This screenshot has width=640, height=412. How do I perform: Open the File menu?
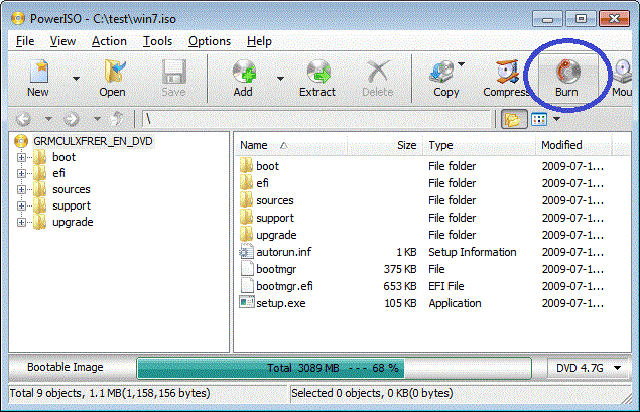[25, 41]
